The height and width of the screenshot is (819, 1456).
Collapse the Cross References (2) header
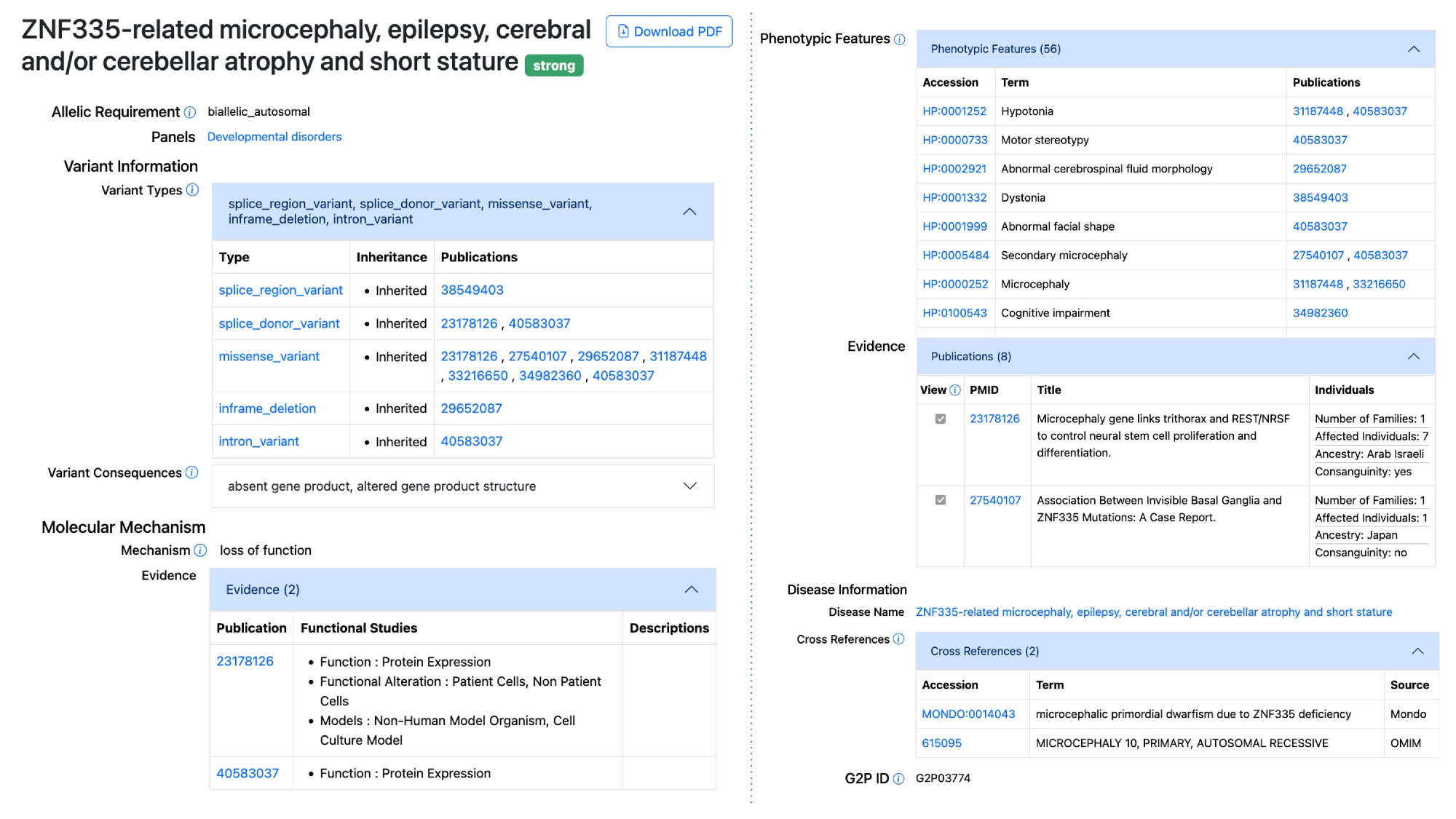point(1417,652)
